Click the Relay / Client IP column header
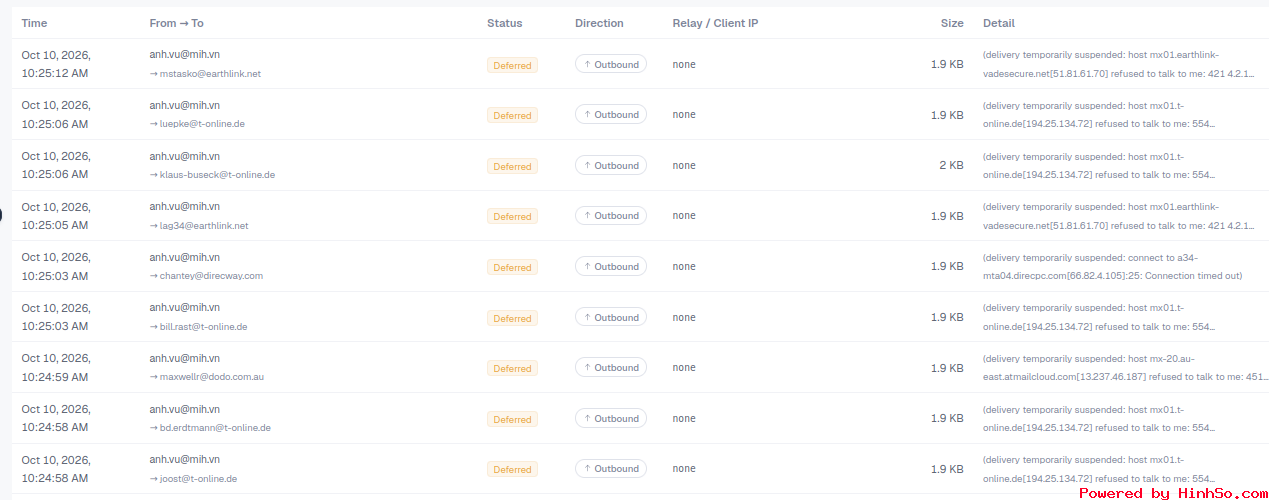Screen dimensions: 1269x500 tap(715, 23)
